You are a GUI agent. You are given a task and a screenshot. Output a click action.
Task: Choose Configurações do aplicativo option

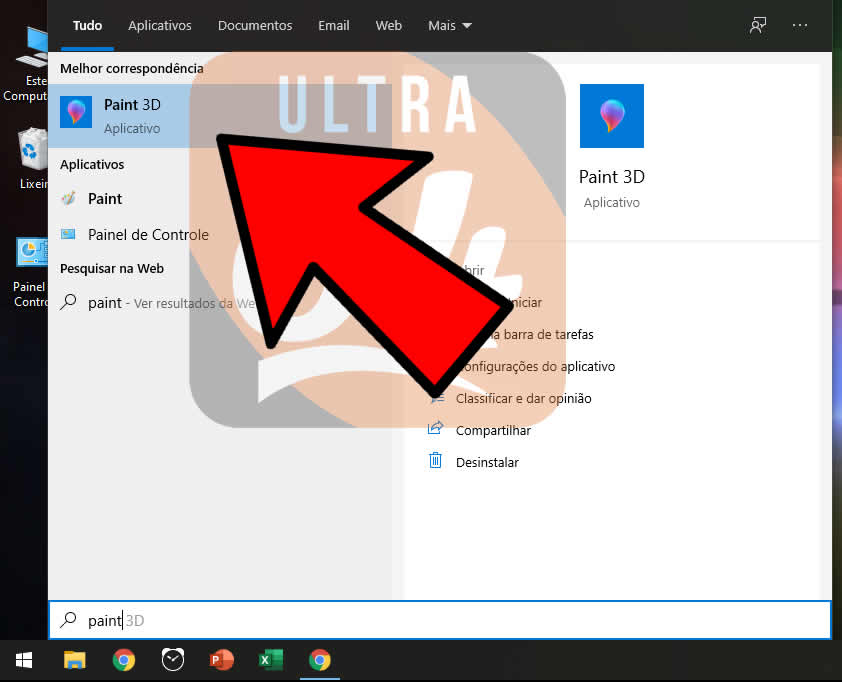click(x=540, y=366)
